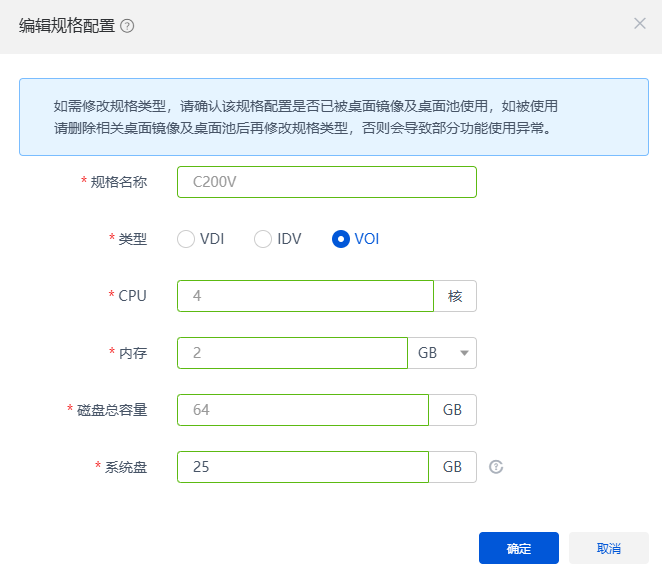Click the 核 unit box beside CPU
The image size is (662, 575).
(x=455, y=296)
